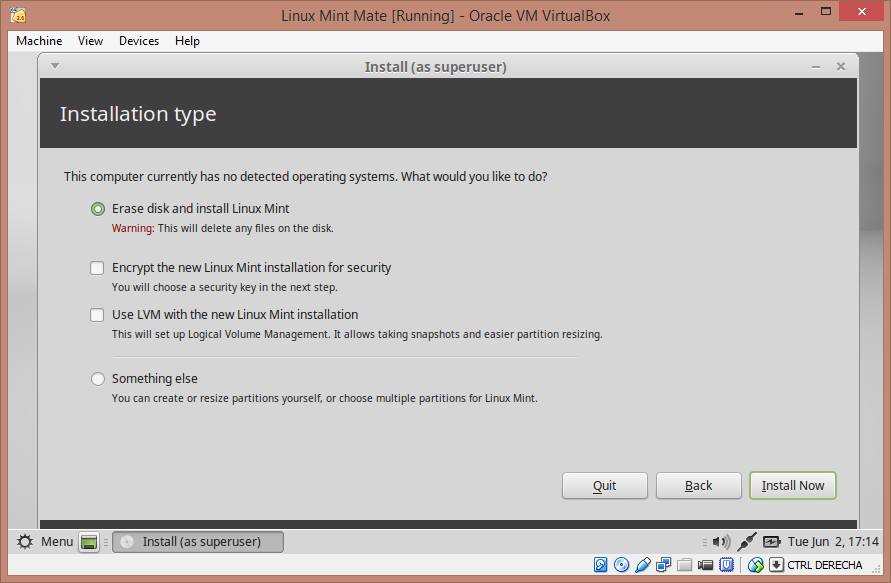Click the Quit button
The width and height of the screenshot is (891, 583).
(605, 486)
